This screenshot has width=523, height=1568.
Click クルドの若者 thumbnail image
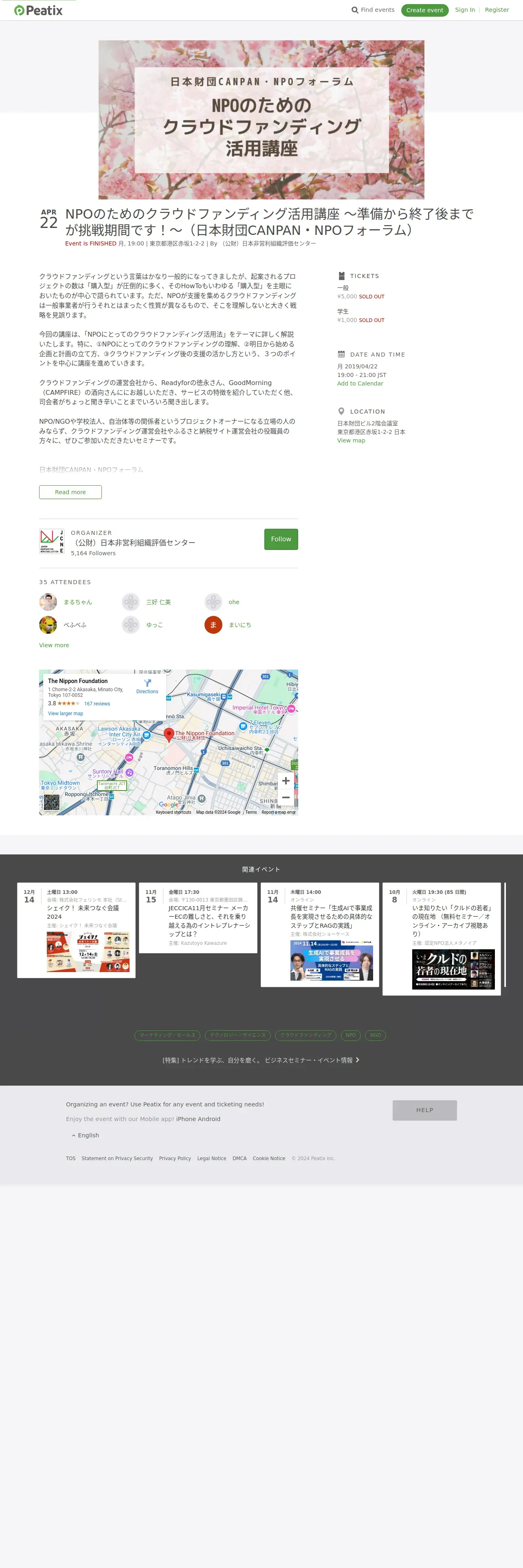(454, 969)
